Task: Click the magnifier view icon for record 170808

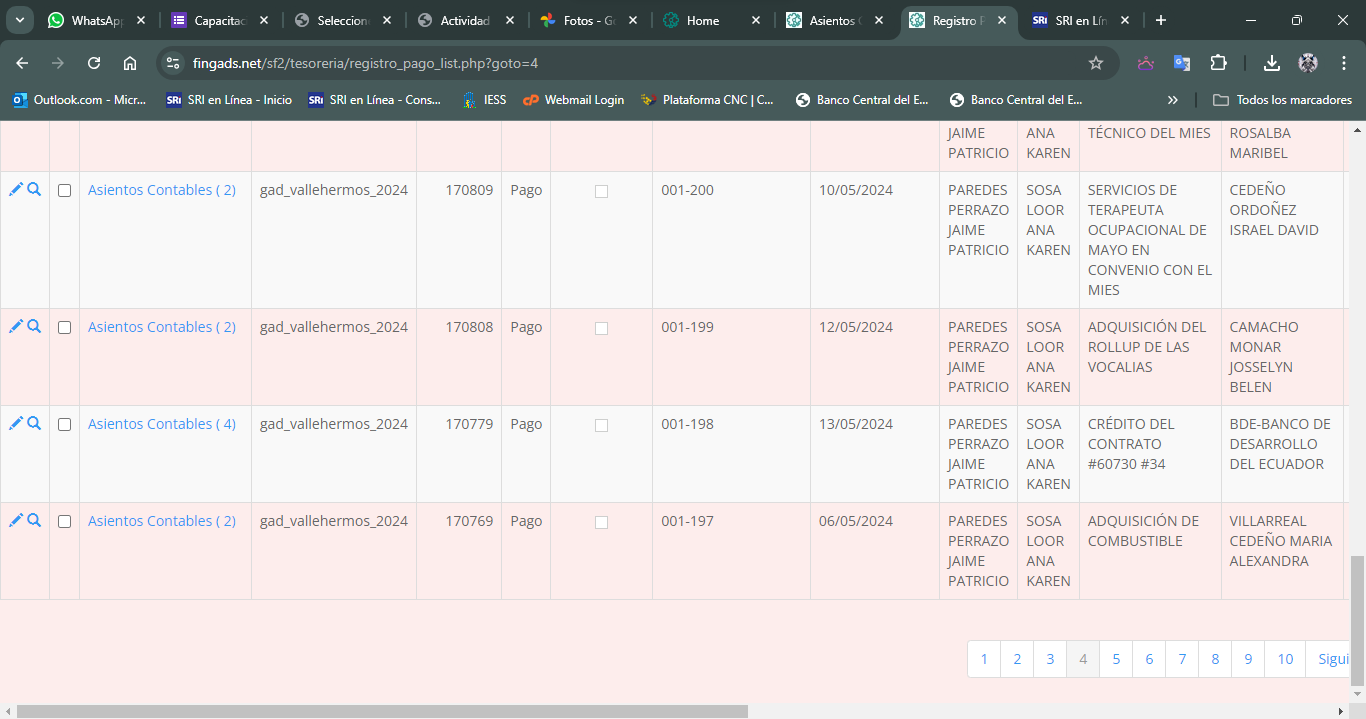Action: click(34, 327)
